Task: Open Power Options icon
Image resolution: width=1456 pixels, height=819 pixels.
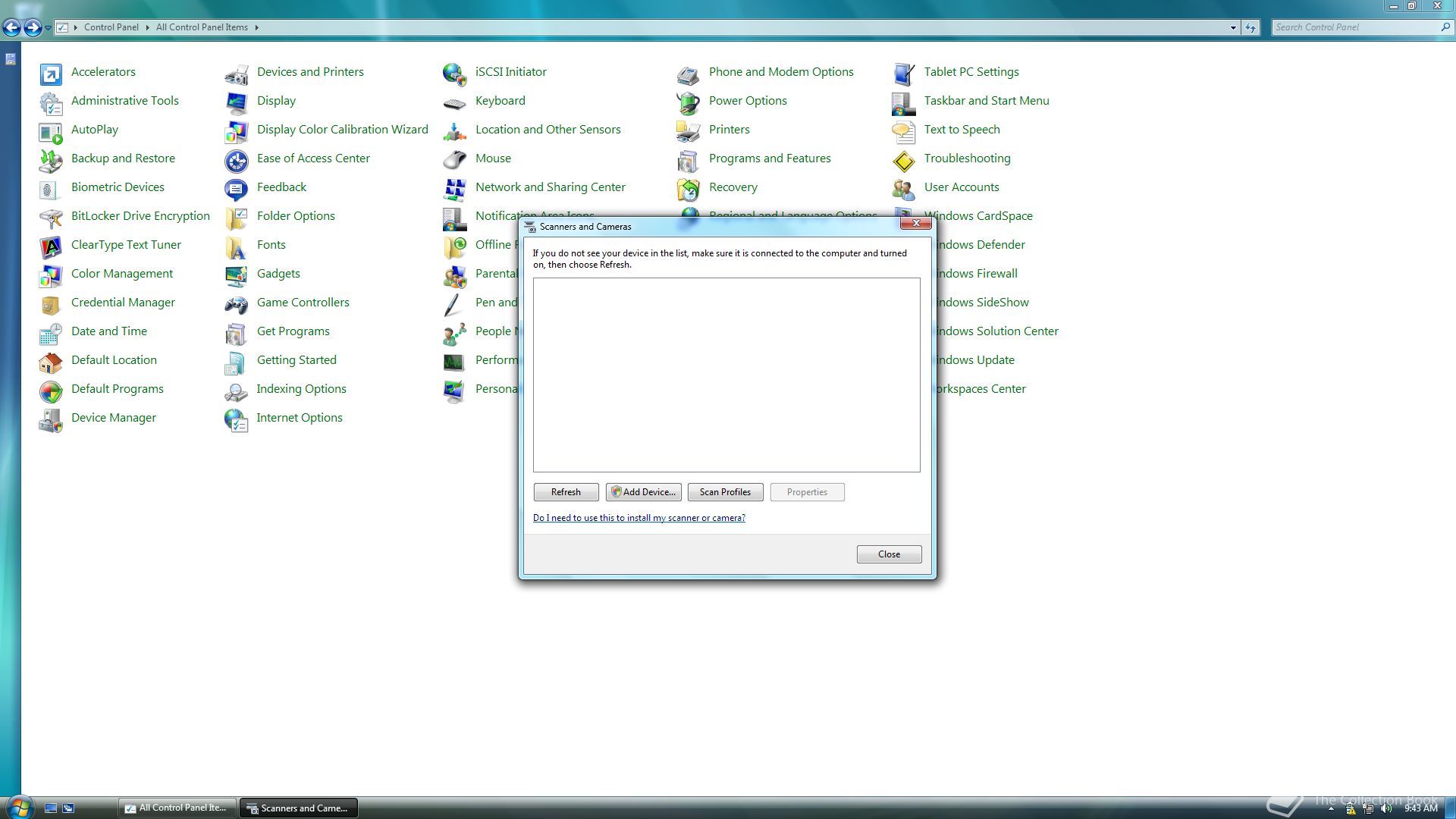Action: tap(689, 102)
